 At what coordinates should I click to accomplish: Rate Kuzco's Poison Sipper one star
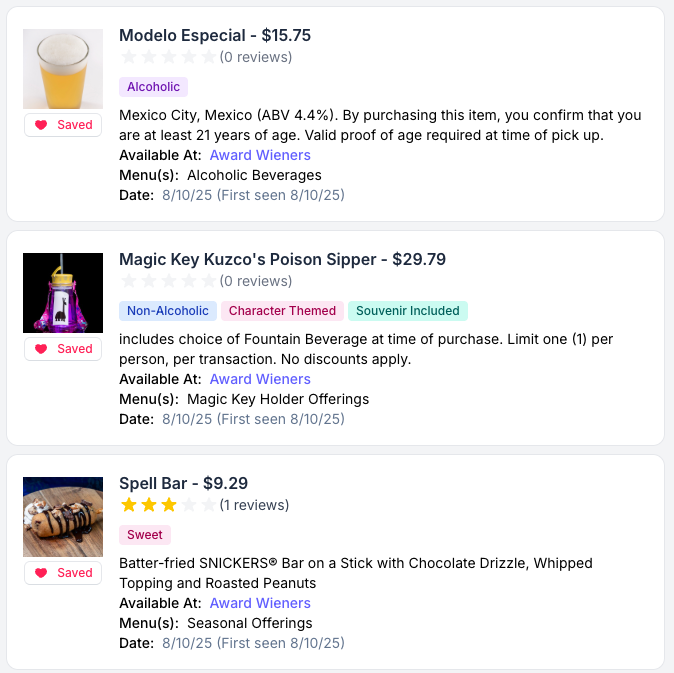(x=128, y=281)
